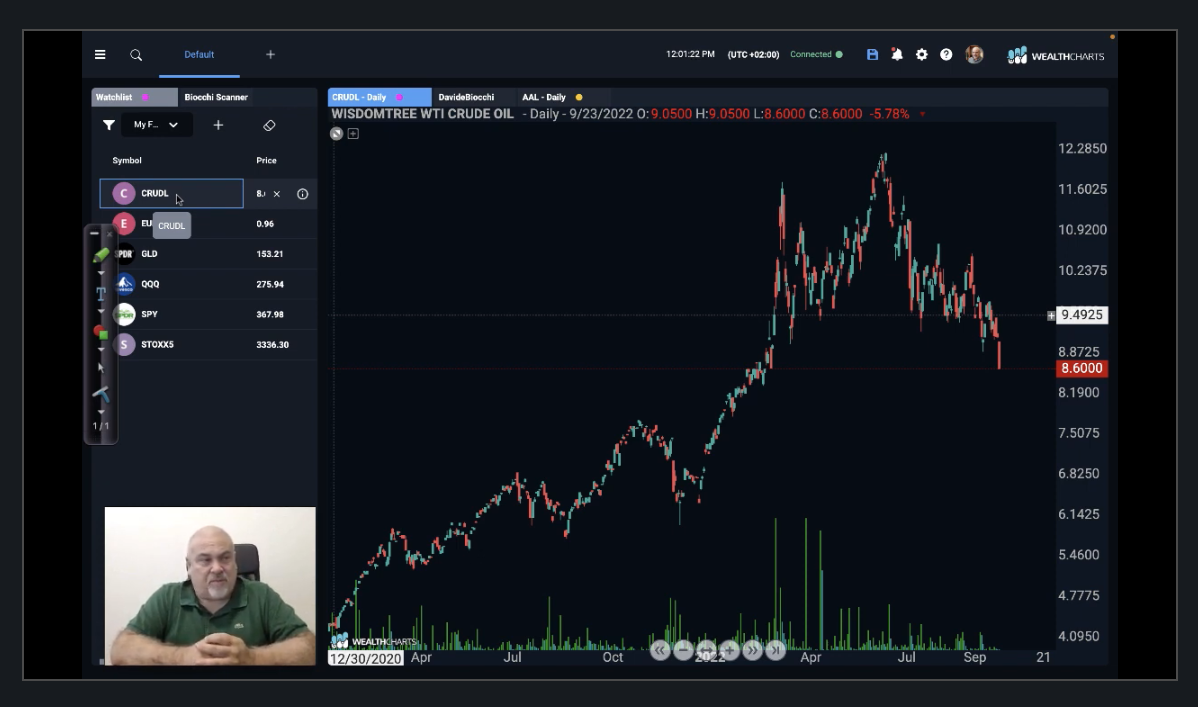Remove CRUDL from the watchlist
This screenshot has width=1198, height=707.
tap(277, 194)
